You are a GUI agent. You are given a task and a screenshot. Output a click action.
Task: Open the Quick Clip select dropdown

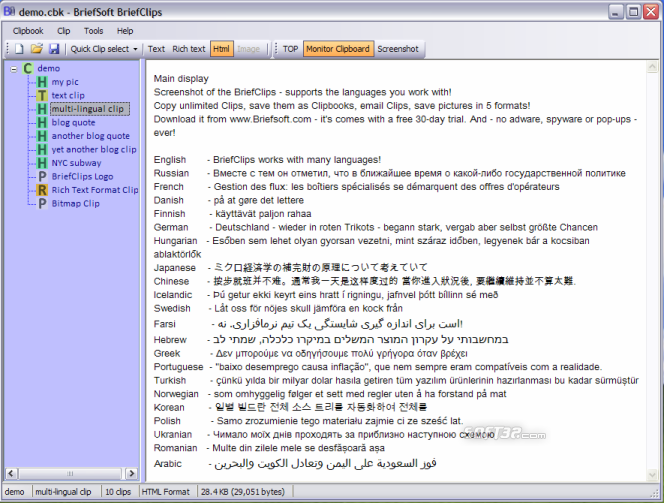click(104, 49)
